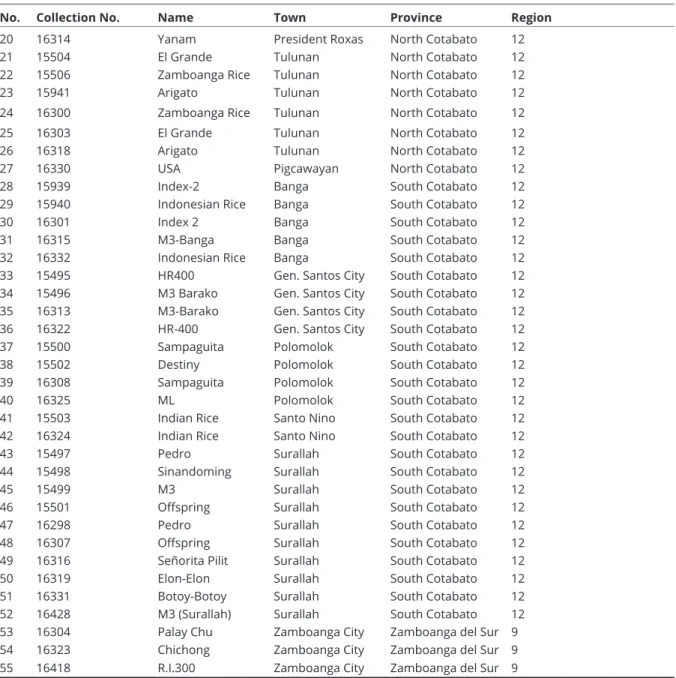Select collection number 16313
Screen dimensions: 676x678
53,310
